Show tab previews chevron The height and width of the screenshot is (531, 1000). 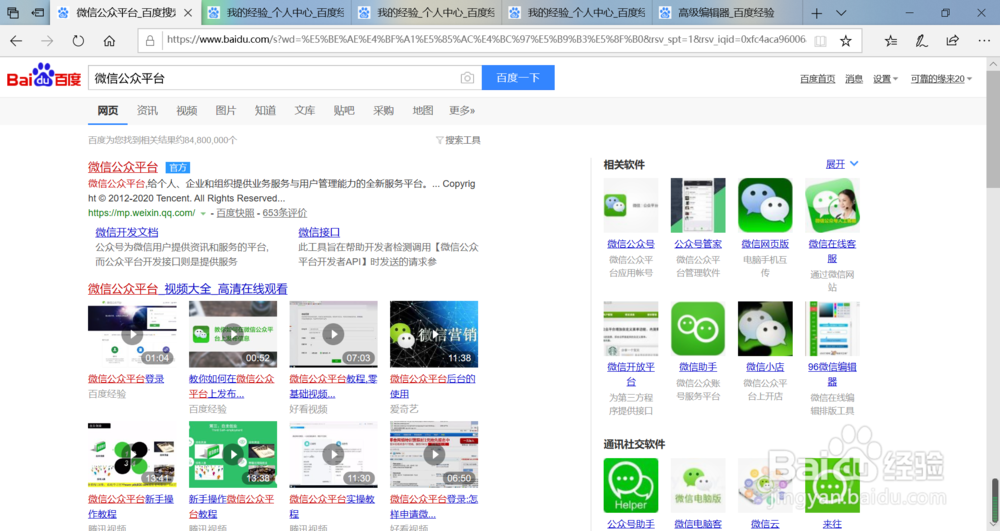841,13
